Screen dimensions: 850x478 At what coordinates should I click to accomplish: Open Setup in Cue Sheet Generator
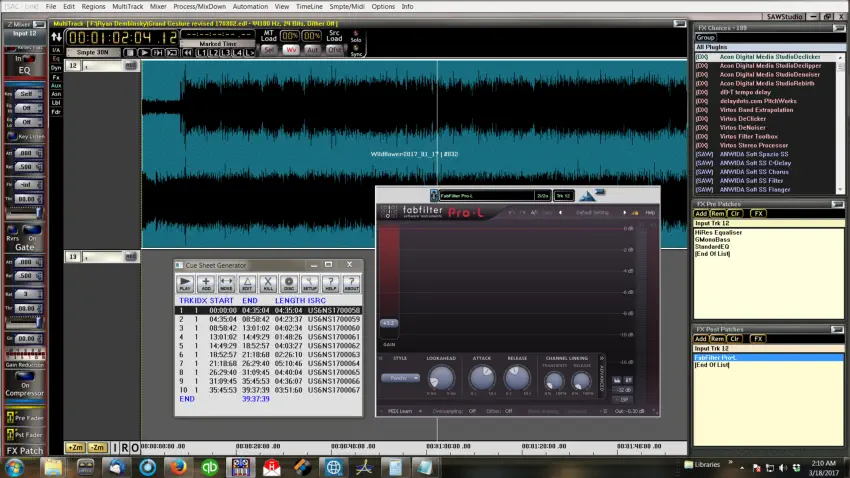click(309, 284)
